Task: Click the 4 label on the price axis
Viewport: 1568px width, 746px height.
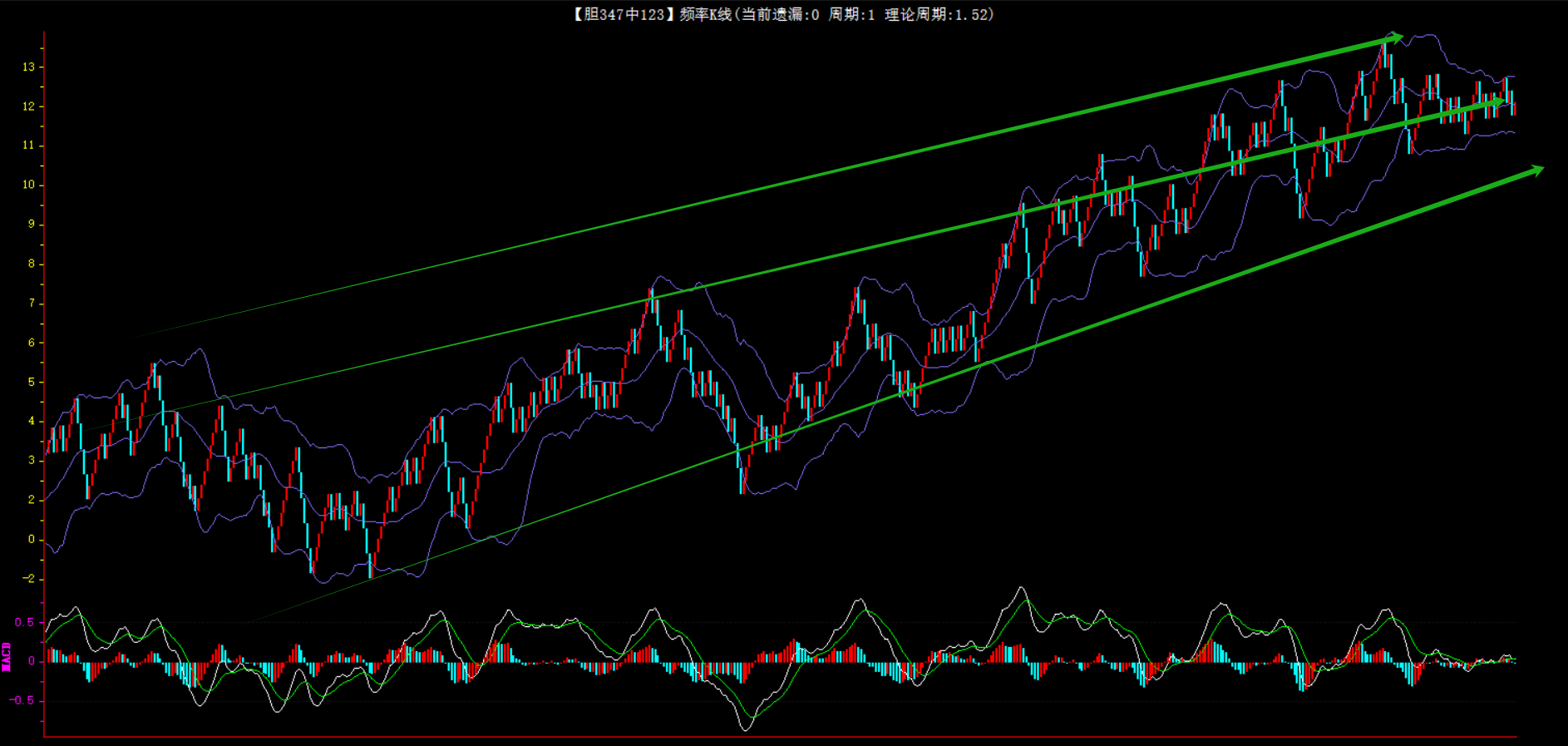Action: pos(32,421)
